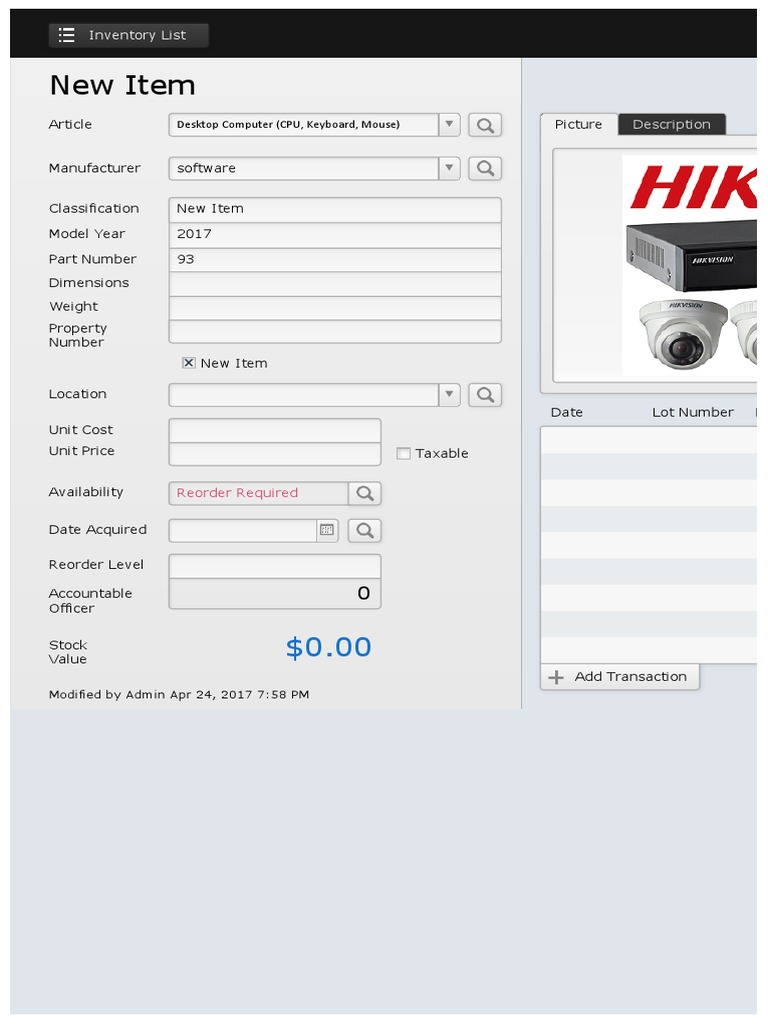This screenshot has width=768, height=1024.
Task: Uncheck the New Item checkbox
Action: 189,363
